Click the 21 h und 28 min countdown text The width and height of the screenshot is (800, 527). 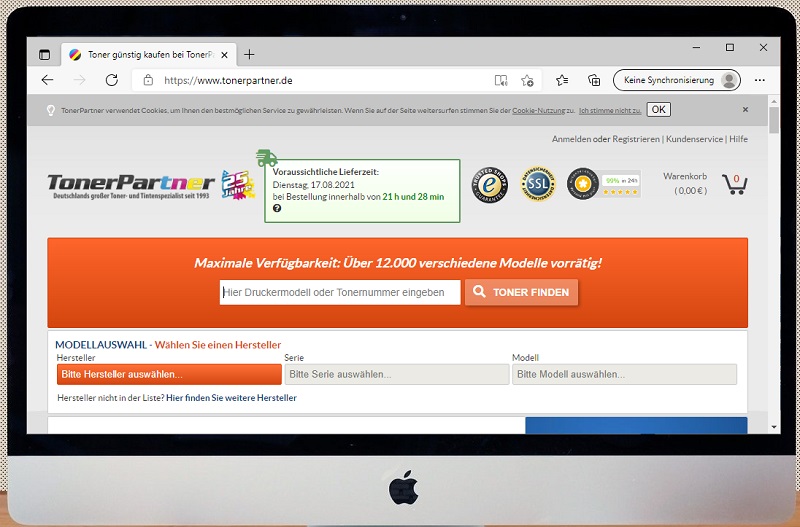pos(413,196)
